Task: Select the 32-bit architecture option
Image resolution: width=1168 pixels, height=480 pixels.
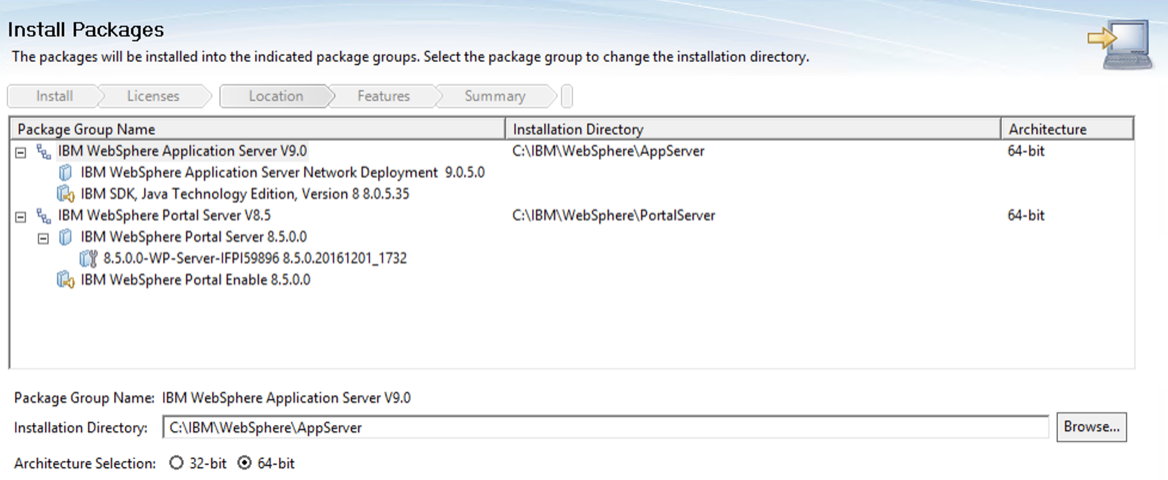Action: pos(176,464)
